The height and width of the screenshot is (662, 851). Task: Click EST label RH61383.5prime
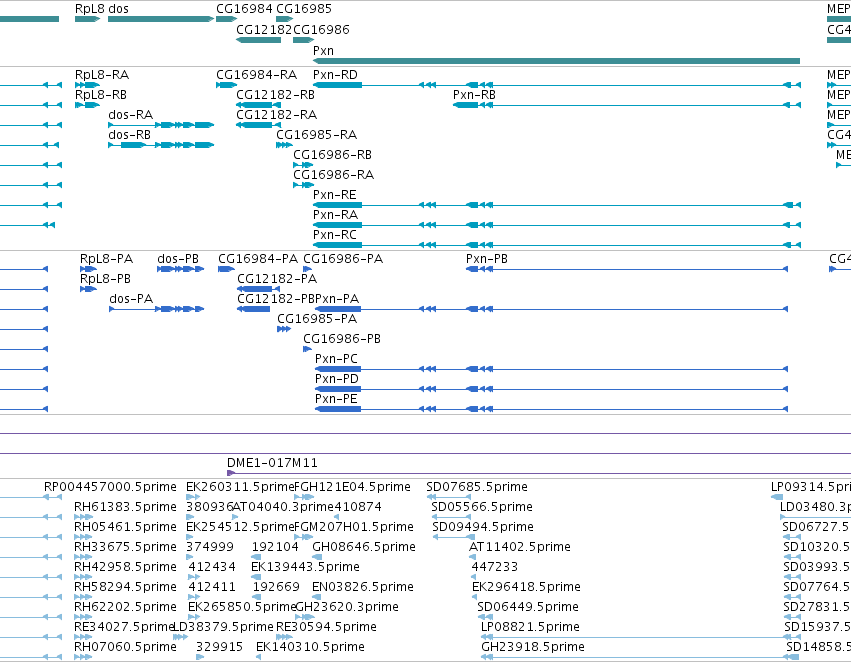click(125, 507)
